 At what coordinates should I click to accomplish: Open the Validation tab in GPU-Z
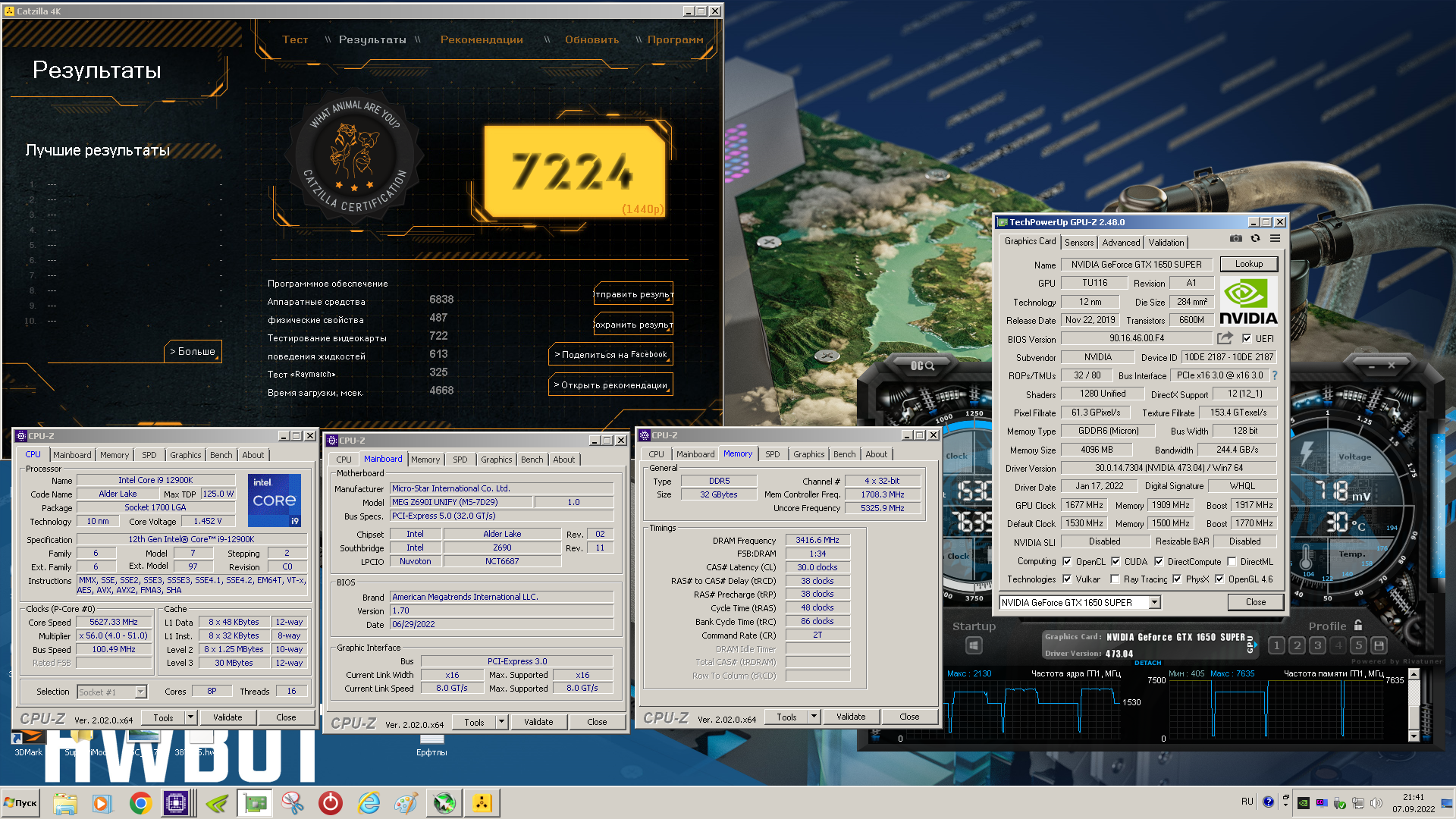1166,243
